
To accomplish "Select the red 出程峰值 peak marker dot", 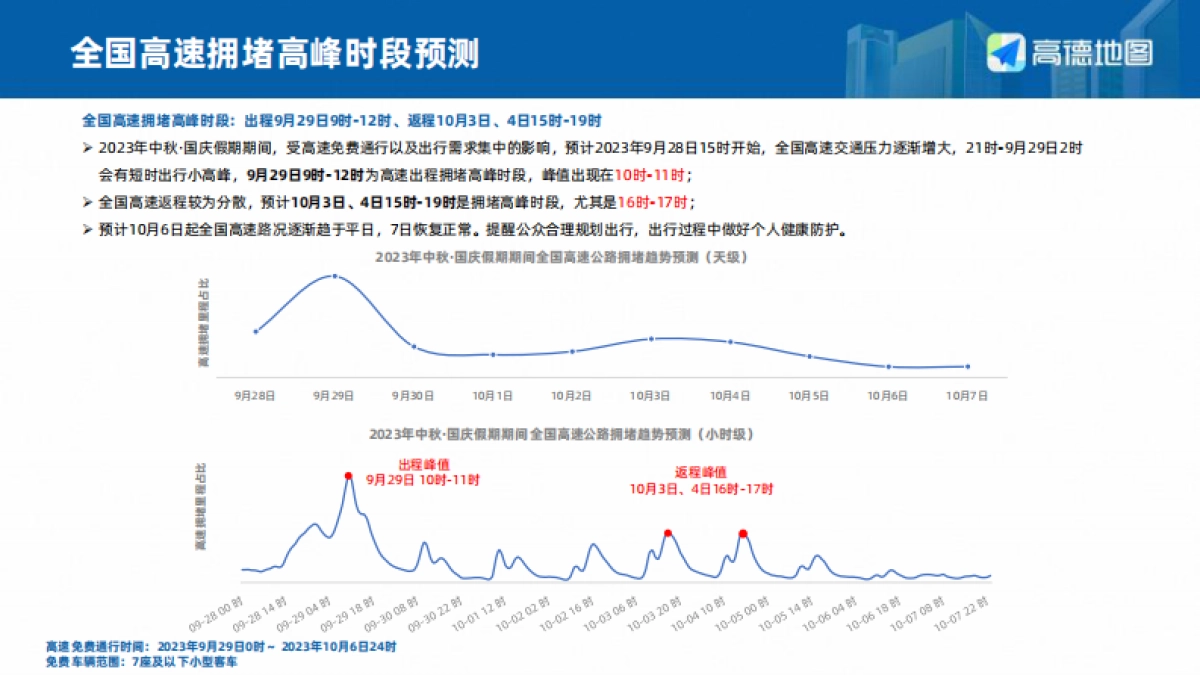I will coord(348,474).
